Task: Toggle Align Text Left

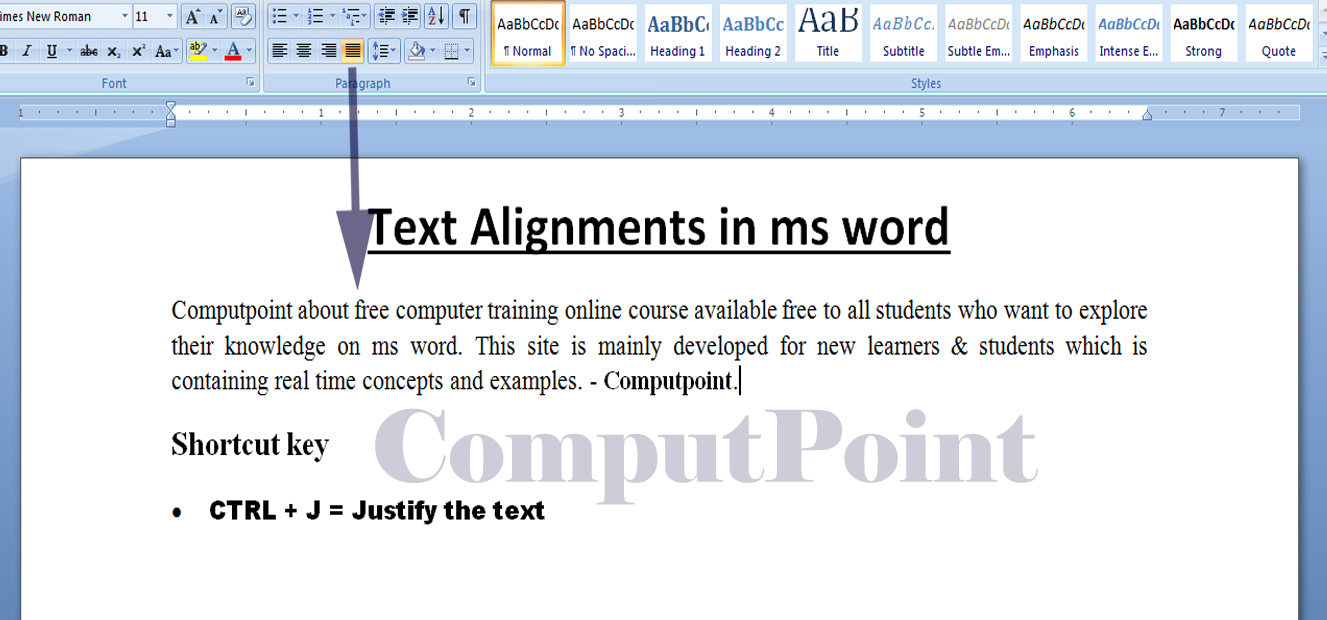Action: click(x=279, y=49)
